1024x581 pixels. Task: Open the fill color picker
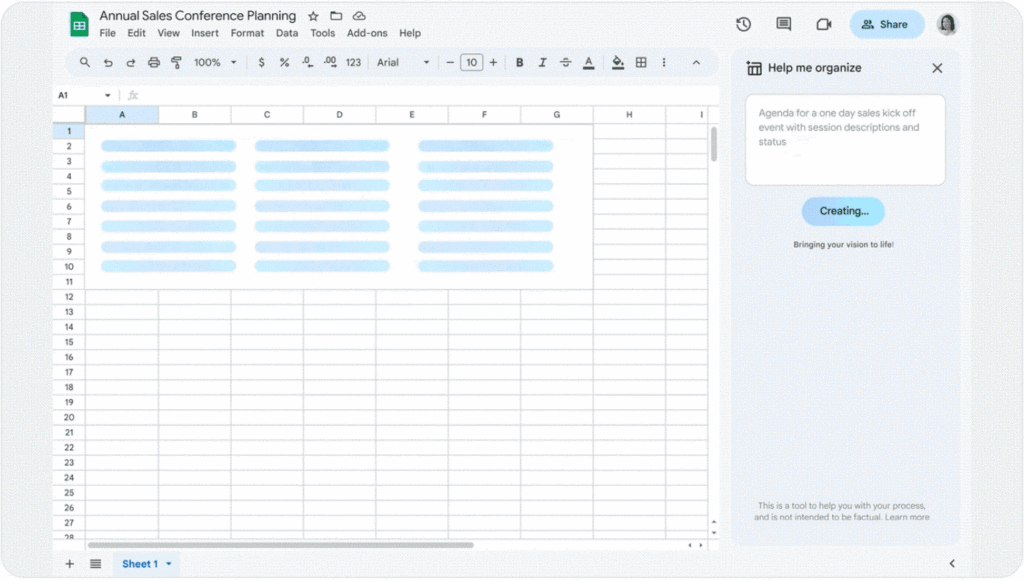coord(617,63)
